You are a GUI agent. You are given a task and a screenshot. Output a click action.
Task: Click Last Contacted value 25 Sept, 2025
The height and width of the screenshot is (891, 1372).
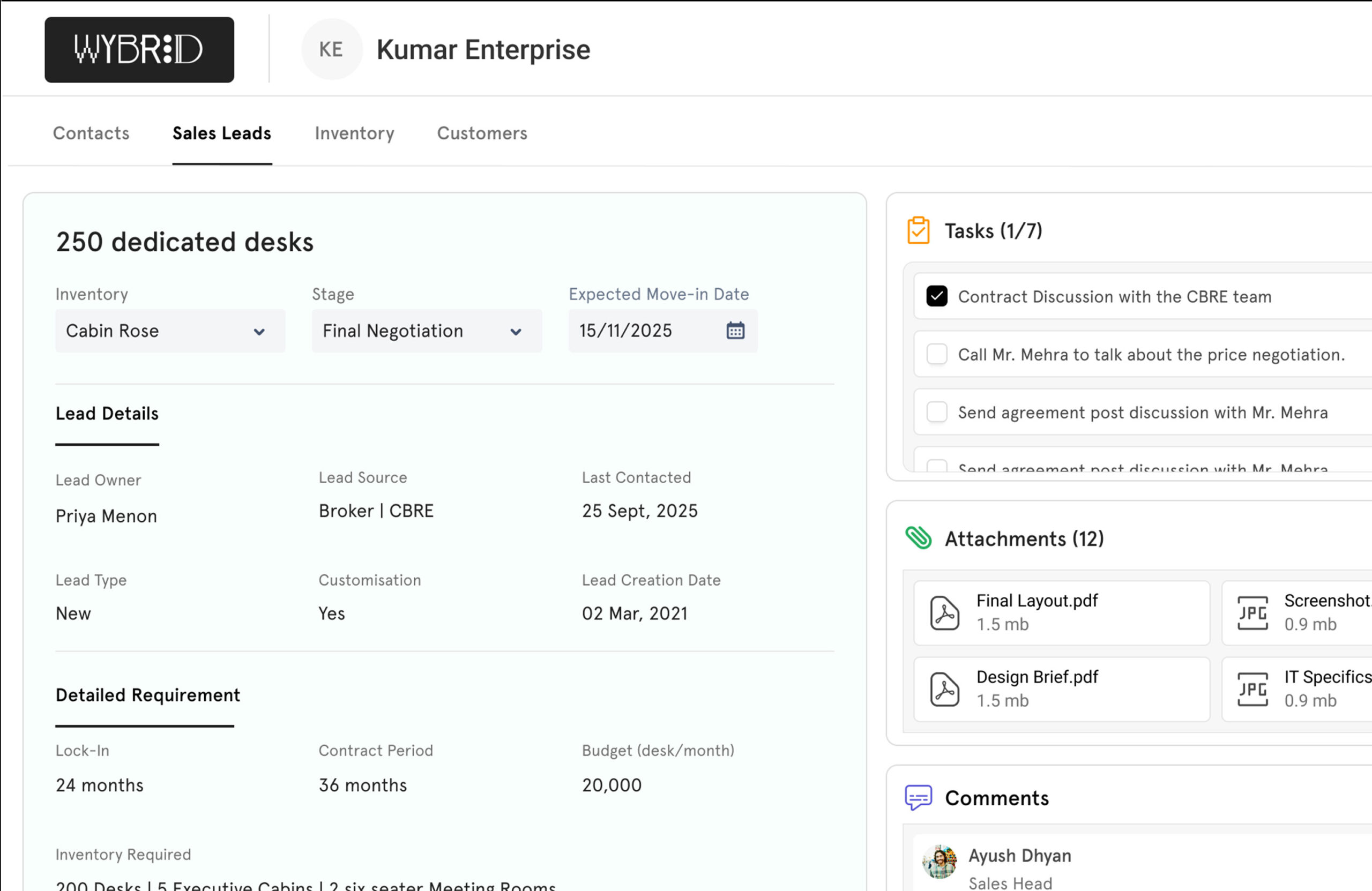(x=639, y=511)
